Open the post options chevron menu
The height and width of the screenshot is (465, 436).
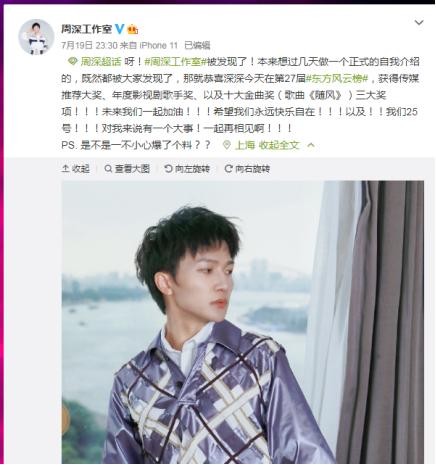tap(419, 23)
